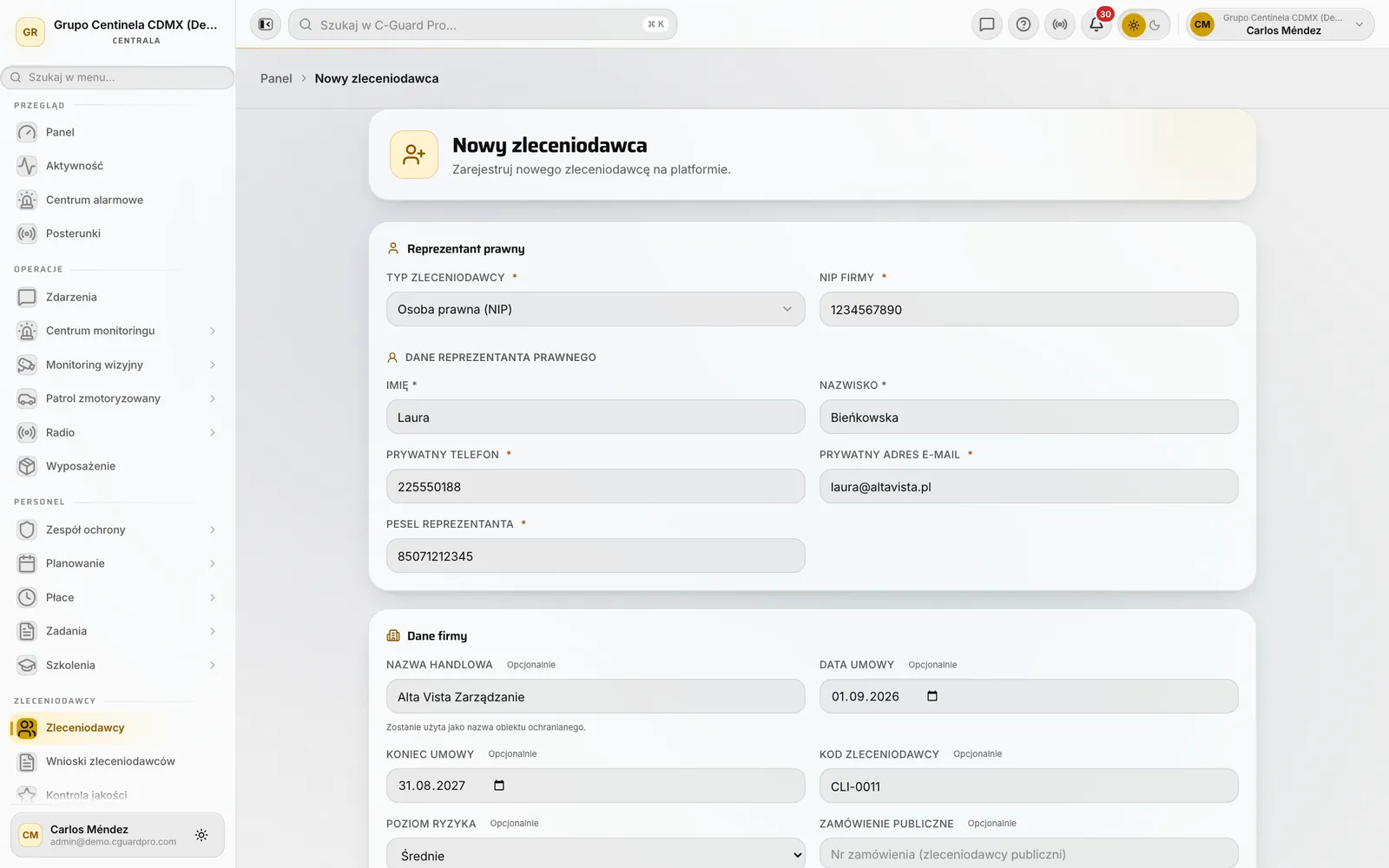Image resolution: width=1389 pixels, height=868 pixels.
Task: Open notifications bell with 30 badge
Action: tap(1096, 24)
